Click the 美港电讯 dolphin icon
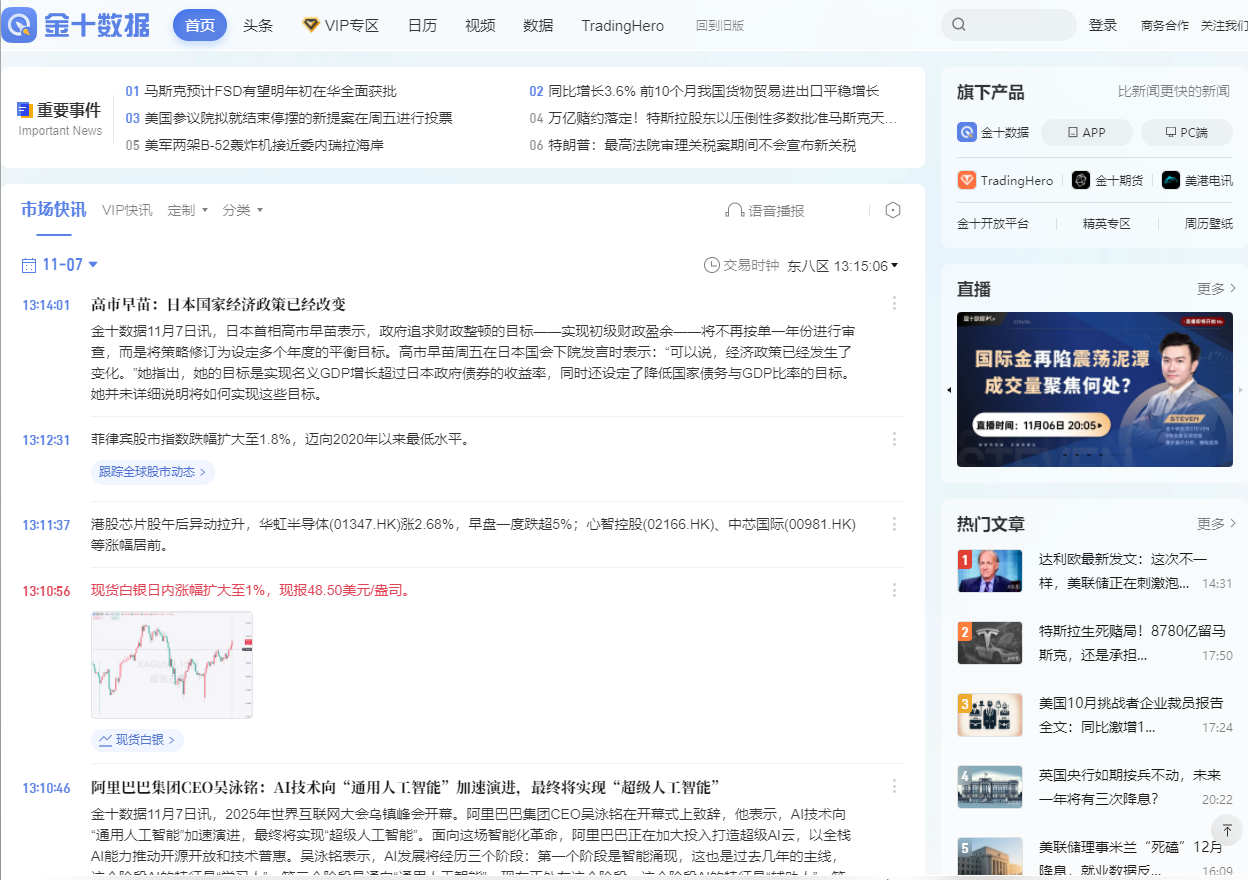1248x880 pixels. 1171,179
